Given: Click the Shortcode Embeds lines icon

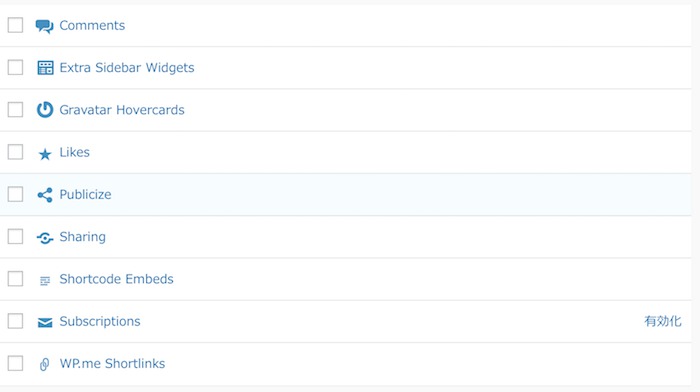Looking at the screenshot, I should tap(45, 281).
